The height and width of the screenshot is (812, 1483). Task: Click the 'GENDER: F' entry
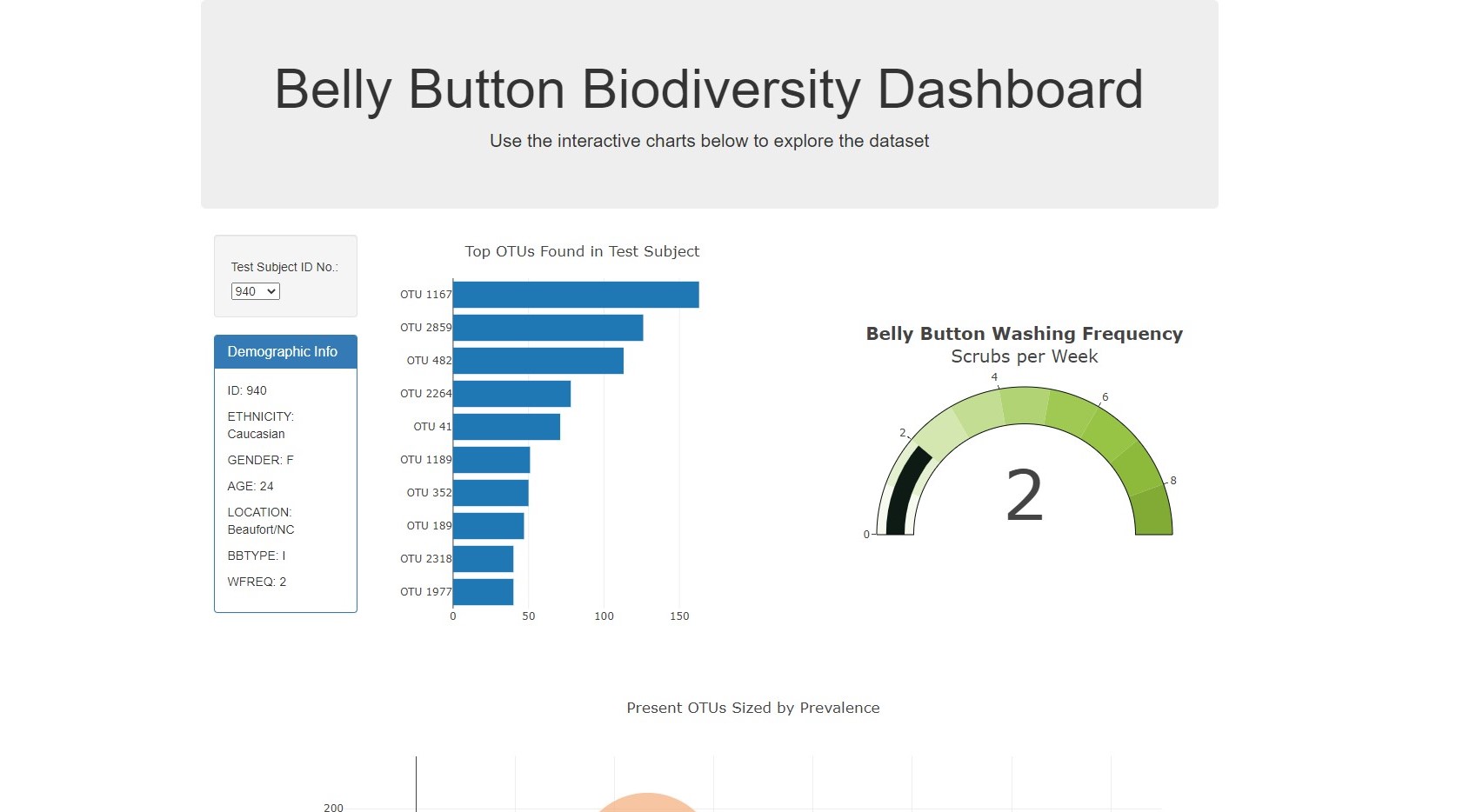point(260,460)
